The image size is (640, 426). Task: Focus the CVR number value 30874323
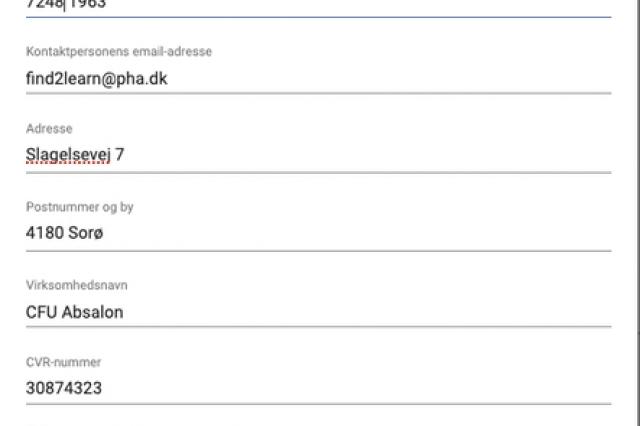coord(64,388)
